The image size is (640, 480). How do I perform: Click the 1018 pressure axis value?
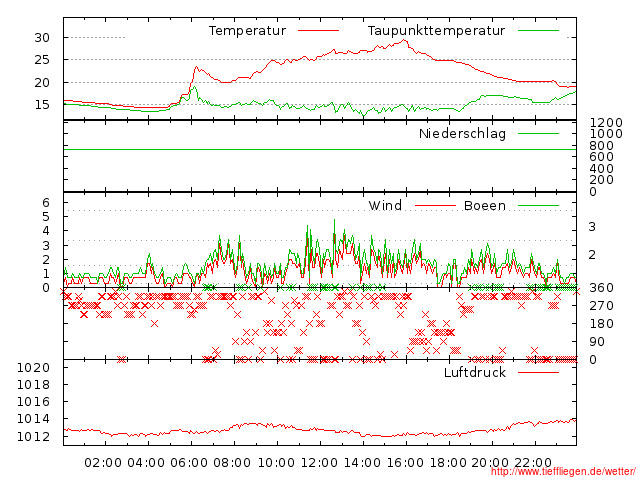coord(33,385)
